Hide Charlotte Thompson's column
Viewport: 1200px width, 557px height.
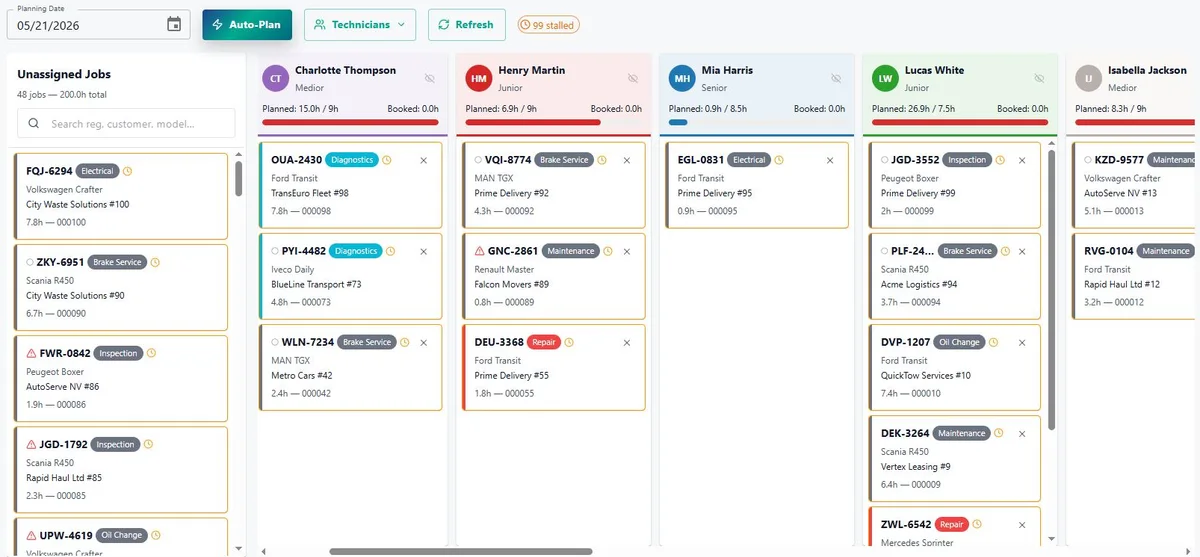(x=430, y=78)
